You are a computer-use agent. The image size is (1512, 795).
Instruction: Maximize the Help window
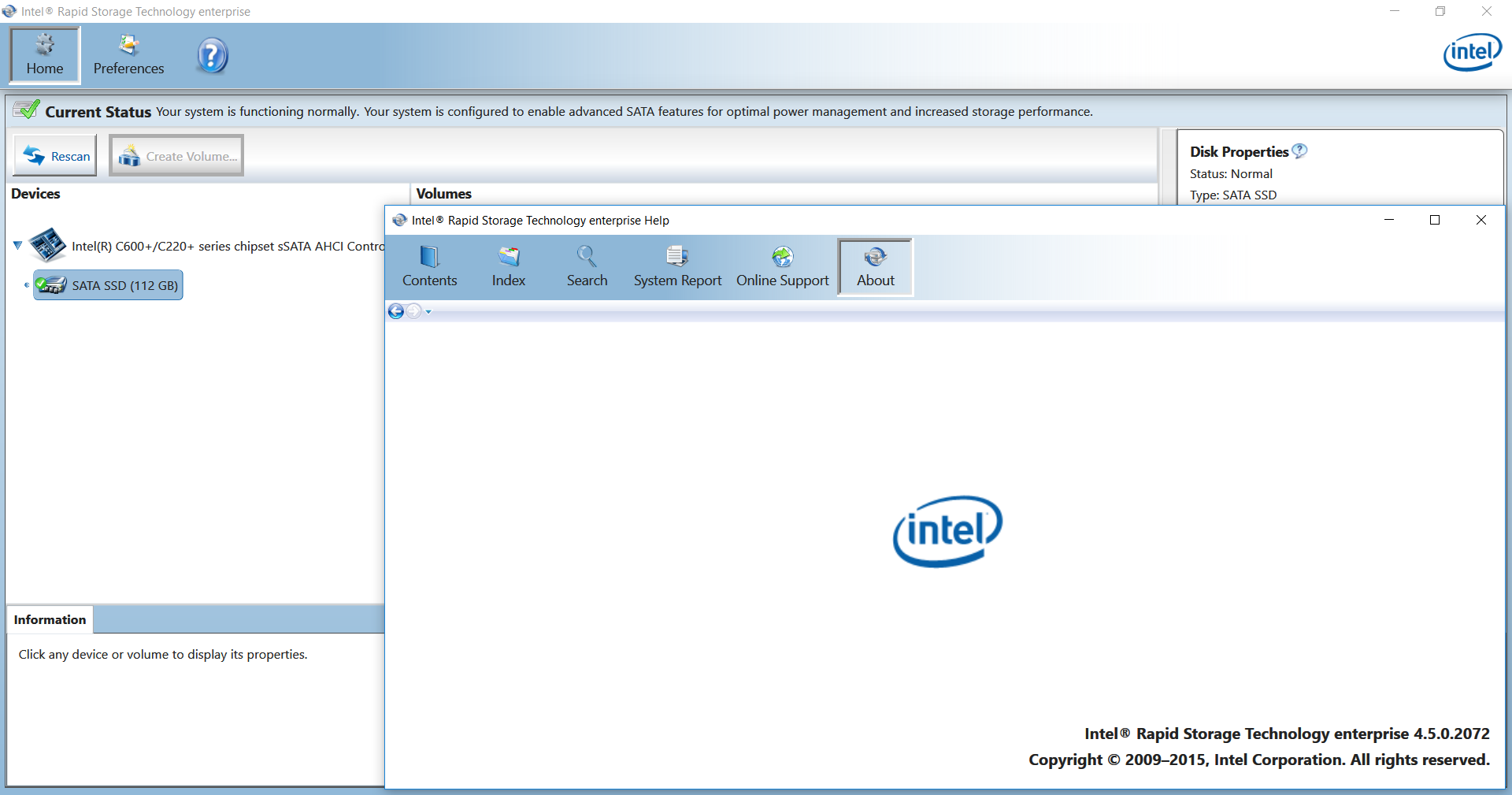tap(1435, 220)
